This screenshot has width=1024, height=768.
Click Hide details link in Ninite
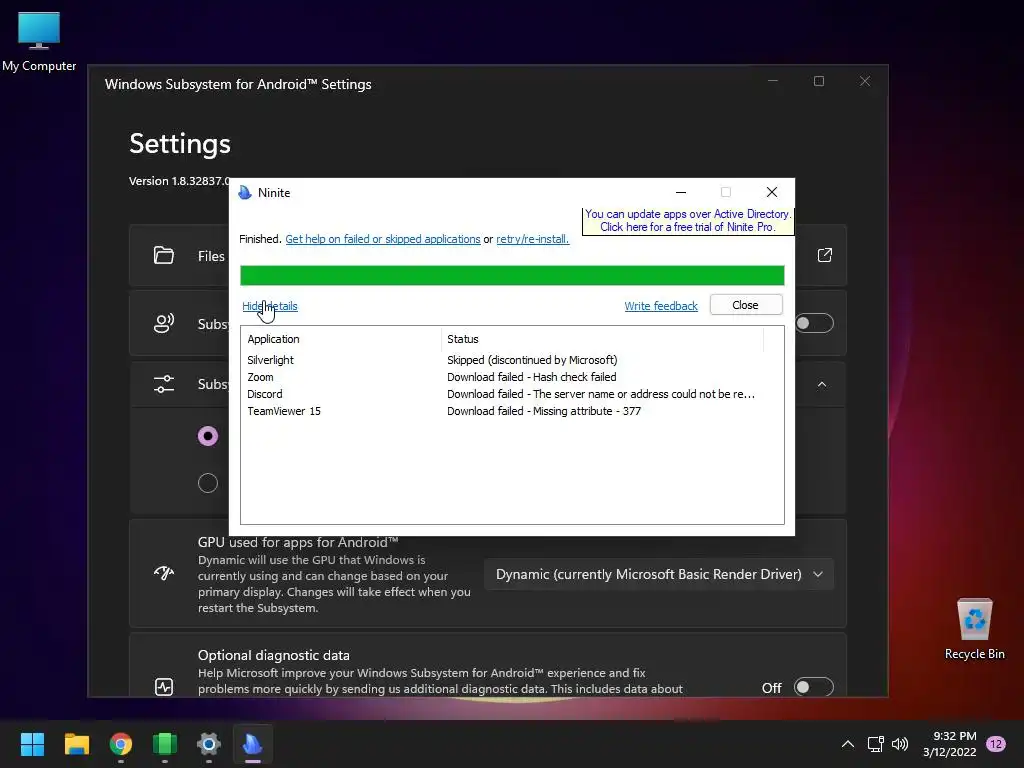[270, 306]
